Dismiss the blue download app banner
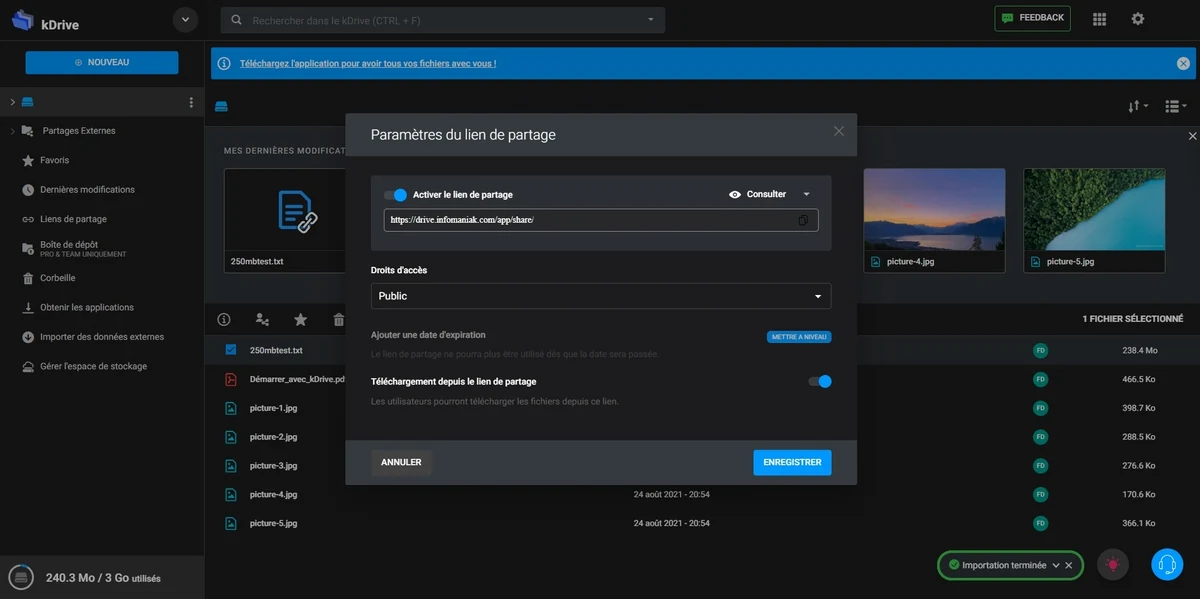The image size is (1200, 599). pyautogui.click(x=1183, y=63)
